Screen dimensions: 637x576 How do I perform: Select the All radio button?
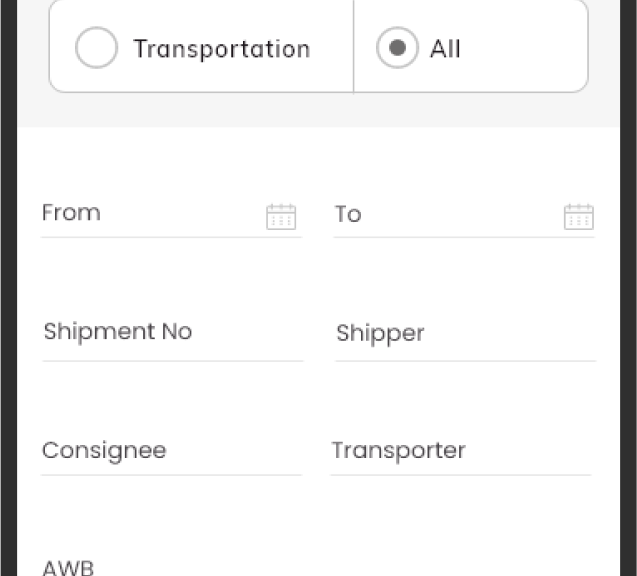[397, 48]
